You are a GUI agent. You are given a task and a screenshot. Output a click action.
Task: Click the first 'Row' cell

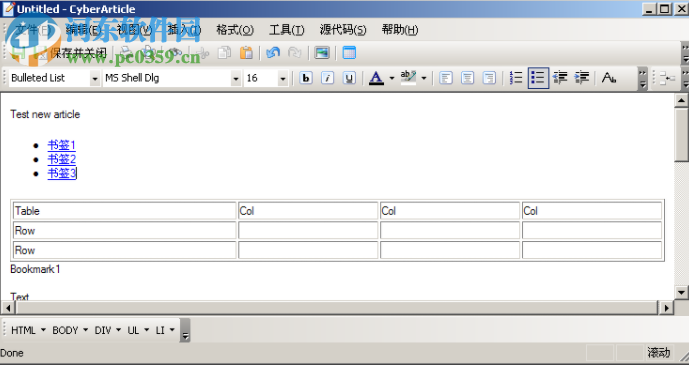click(x=125, y=230)
